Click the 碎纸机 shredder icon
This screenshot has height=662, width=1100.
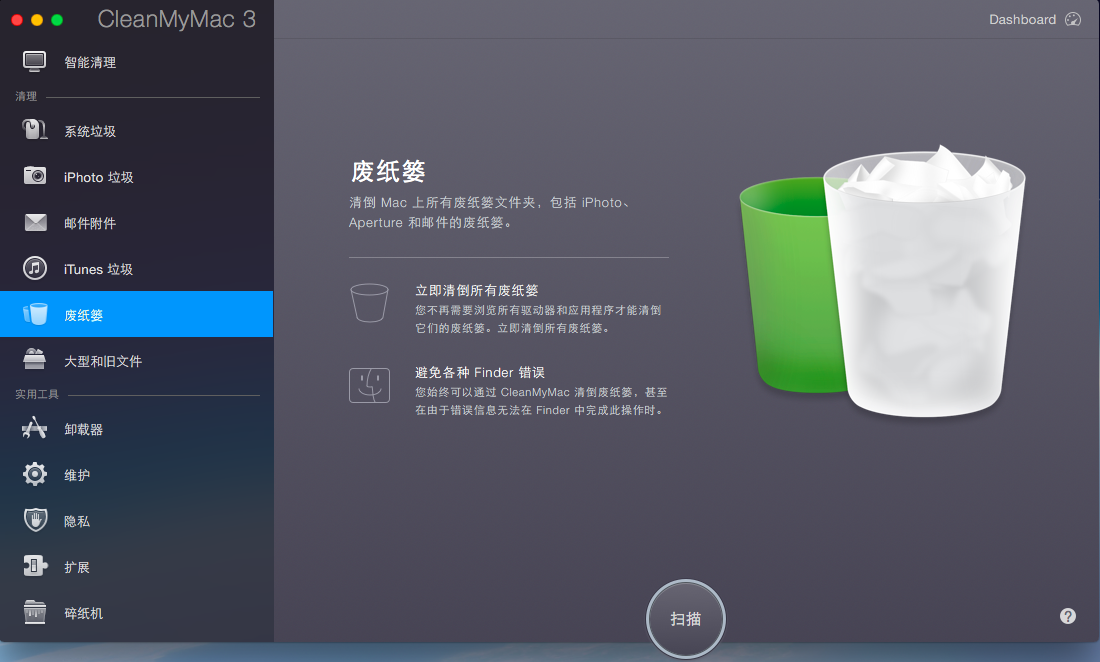pos(34,612)
